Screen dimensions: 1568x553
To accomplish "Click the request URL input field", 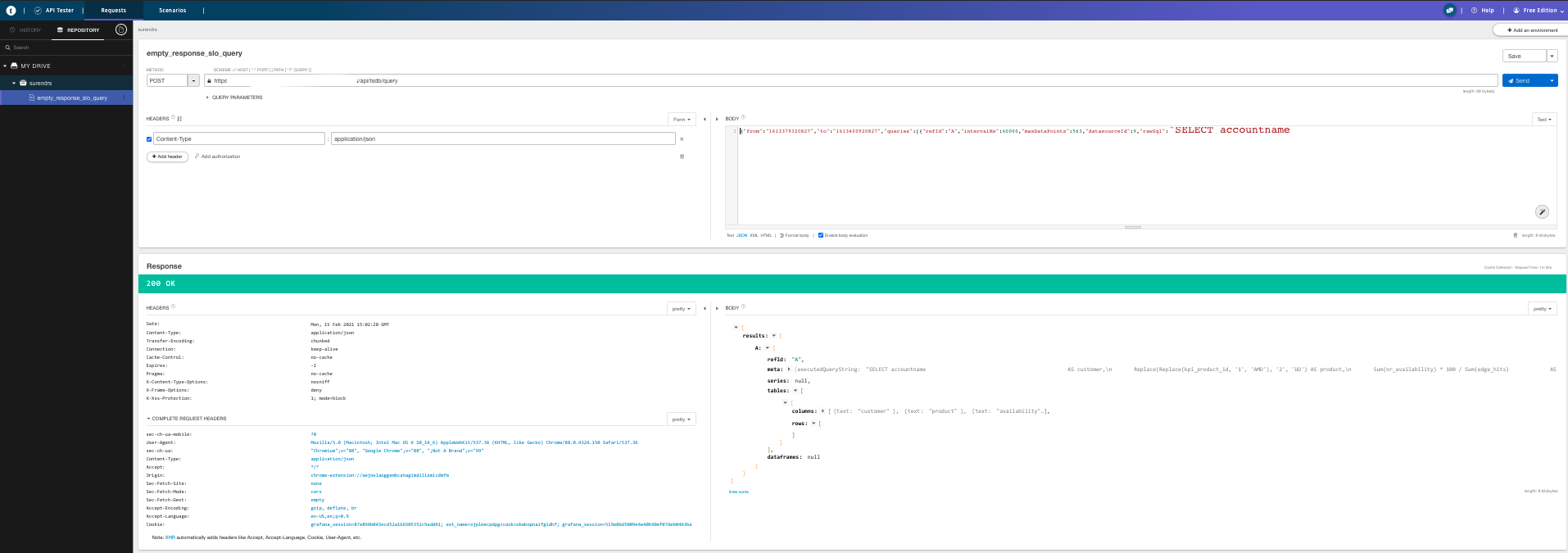I will click(x=850, y=80).
